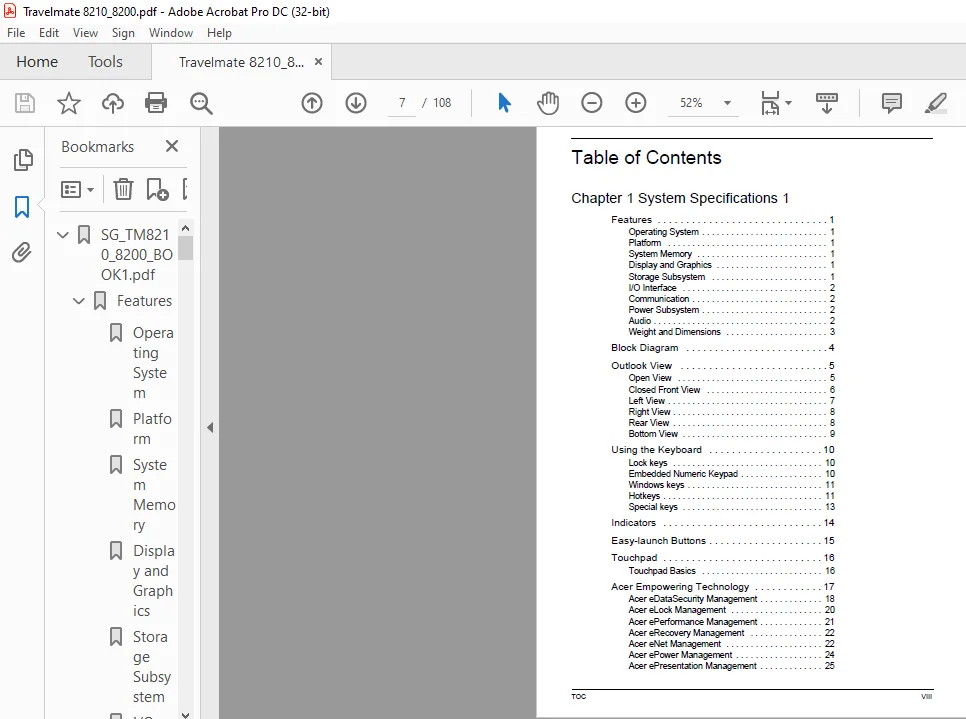Select SG_TM8210_8200_BOOK1.pdf bookmark

[137, 254]
